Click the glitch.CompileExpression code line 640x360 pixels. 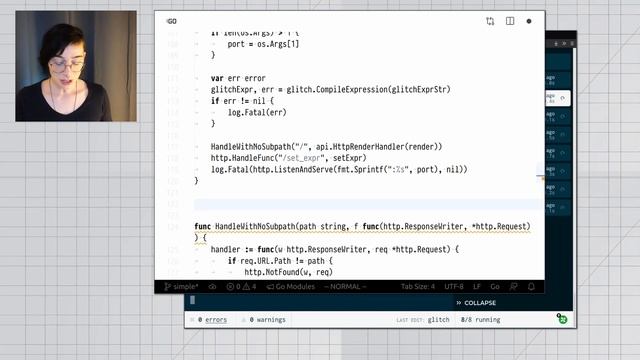click(330, 89)
